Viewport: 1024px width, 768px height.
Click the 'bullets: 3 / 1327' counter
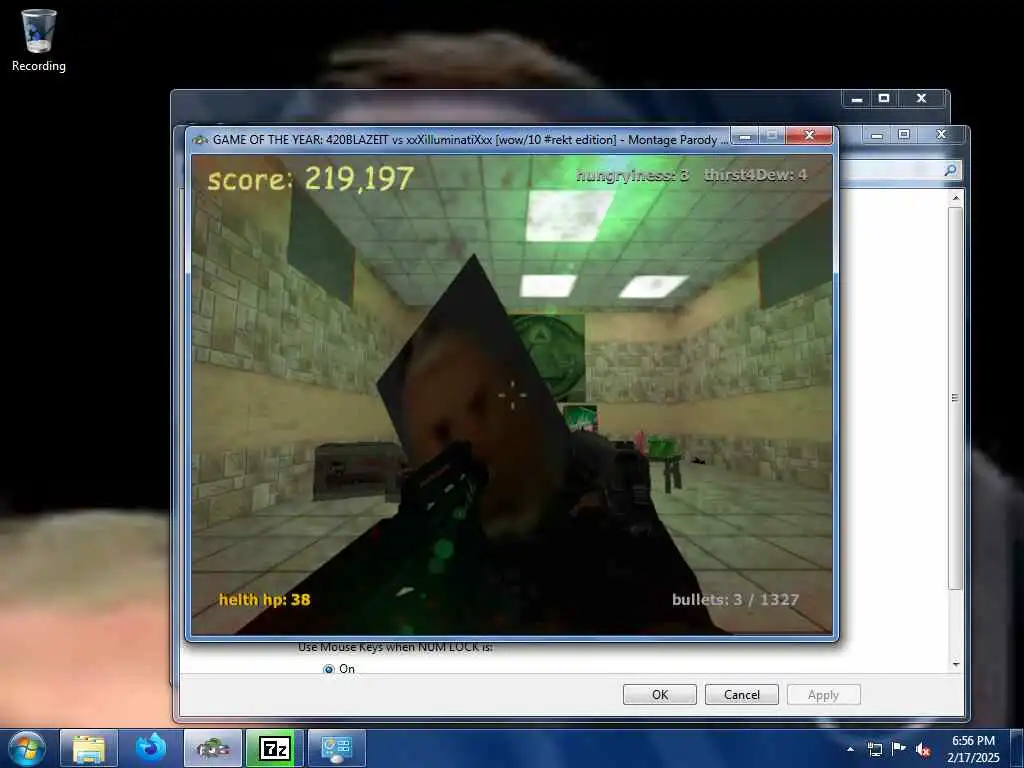pyautogui.click(x=735, y=600)
